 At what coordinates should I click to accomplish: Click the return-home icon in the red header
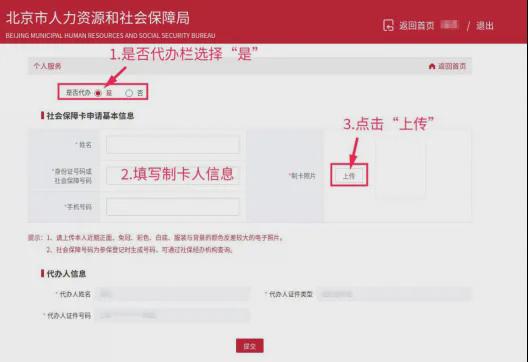pos(388,25)
